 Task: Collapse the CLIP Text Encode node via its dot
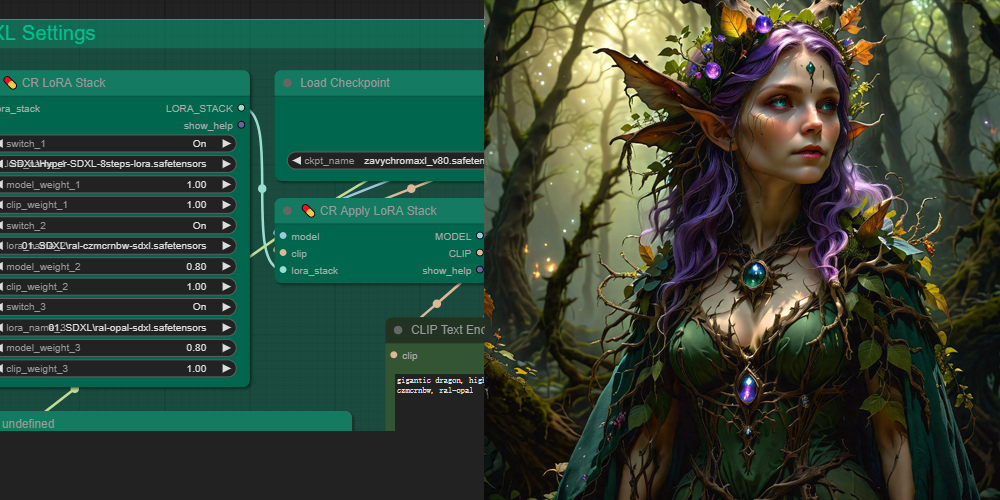click(398, 330)
